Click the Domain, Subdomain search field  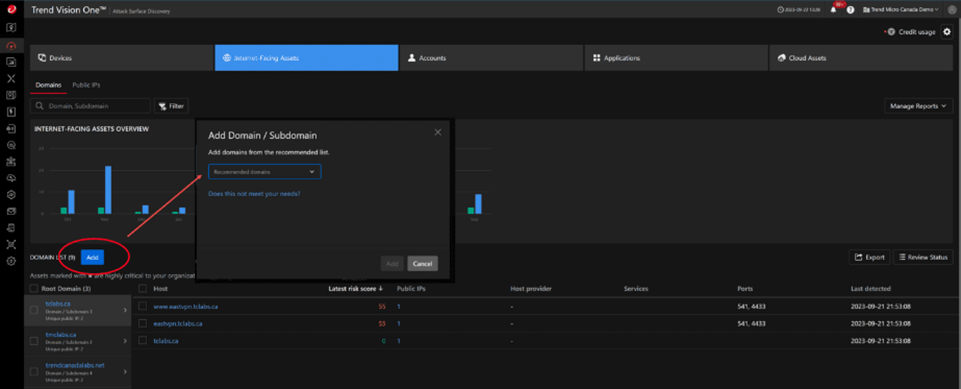click(90, 106)
